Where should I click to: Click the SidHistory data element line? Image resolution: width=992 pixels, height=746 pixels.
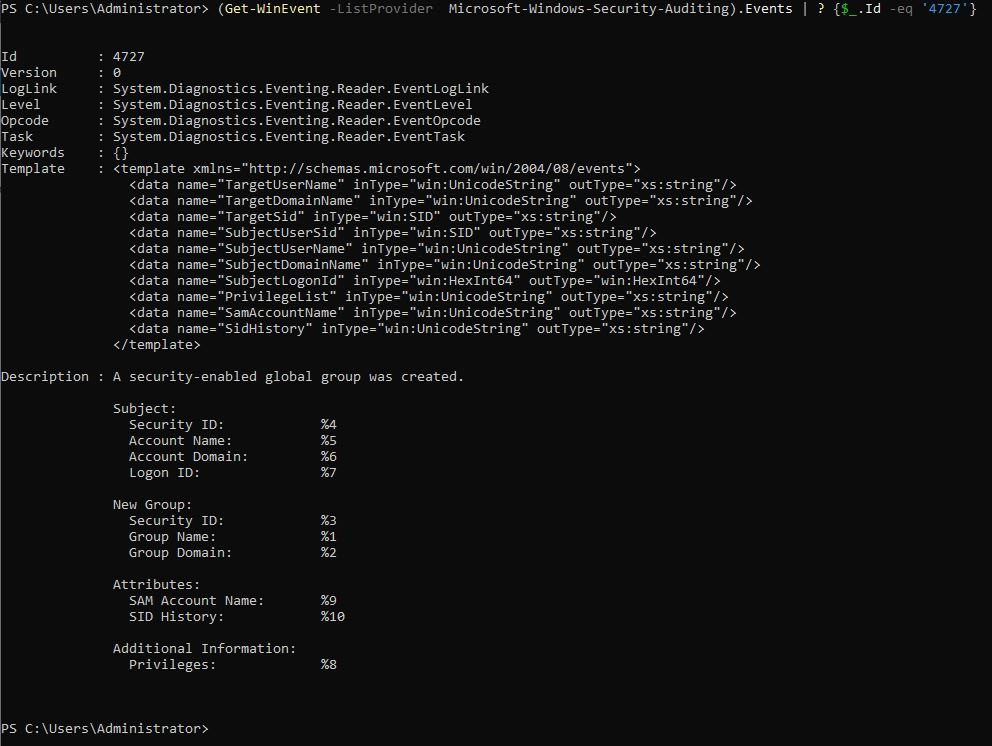(416, 329)
